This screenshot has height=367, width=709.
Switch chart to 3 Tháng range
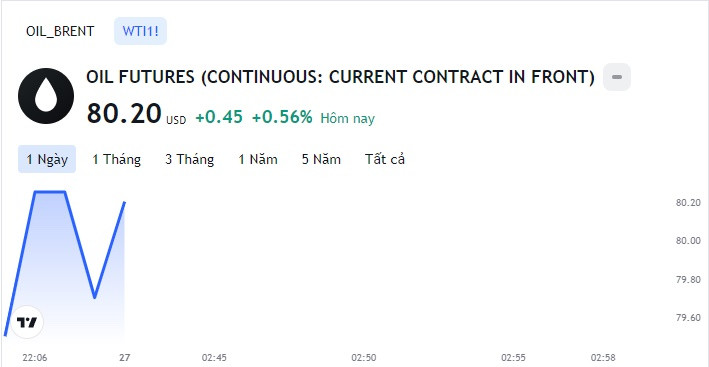[x=189, y=159]
